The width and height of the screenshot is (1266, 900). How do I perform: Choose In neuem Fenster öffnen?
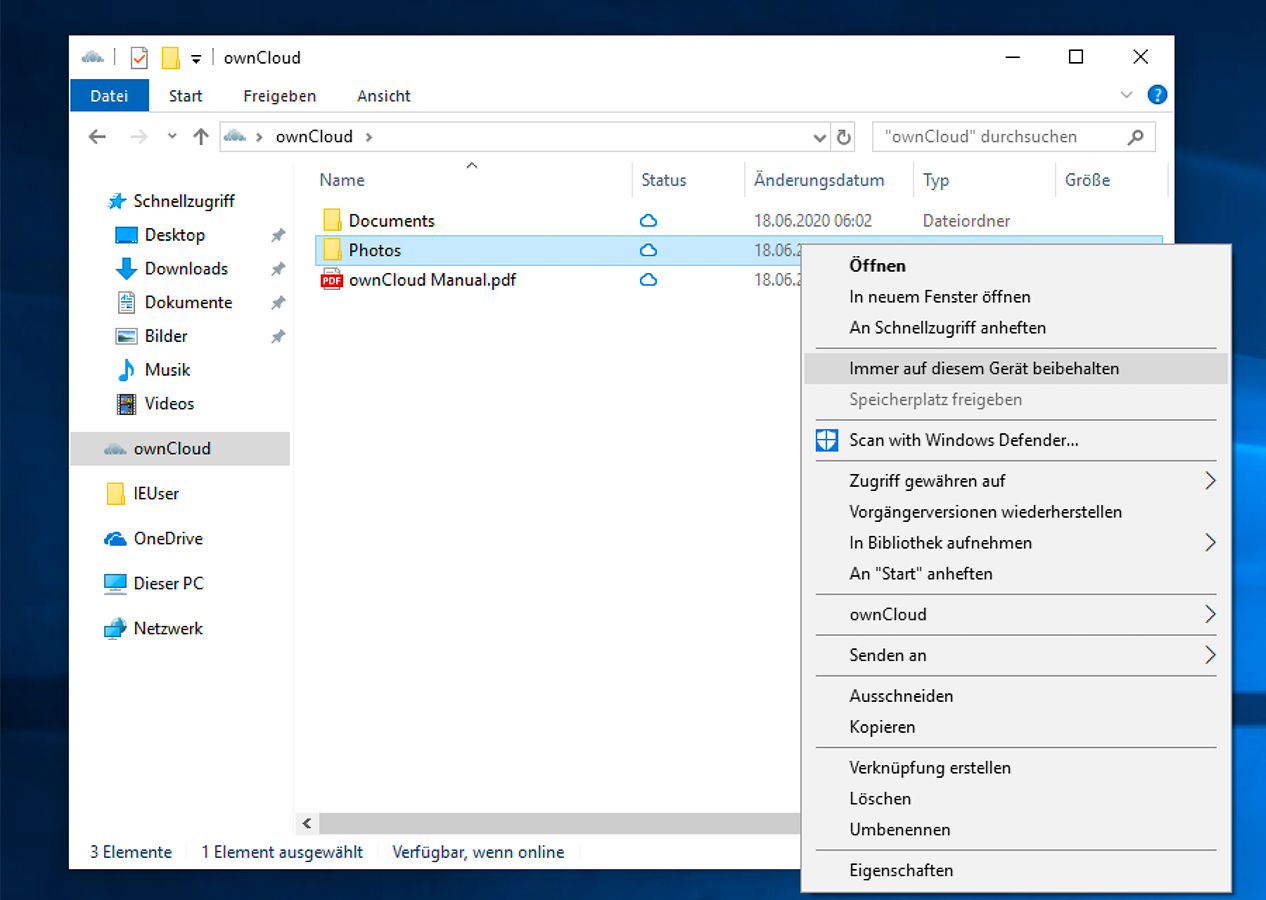pos(1016,297)
